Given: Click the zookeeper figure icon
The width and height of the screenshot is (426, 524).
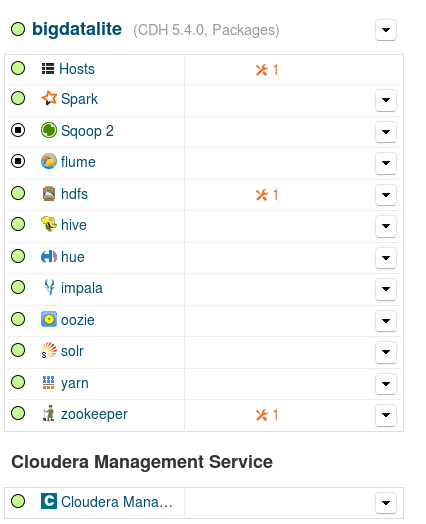Looking at the screenshot, I should tap(49, 413).
